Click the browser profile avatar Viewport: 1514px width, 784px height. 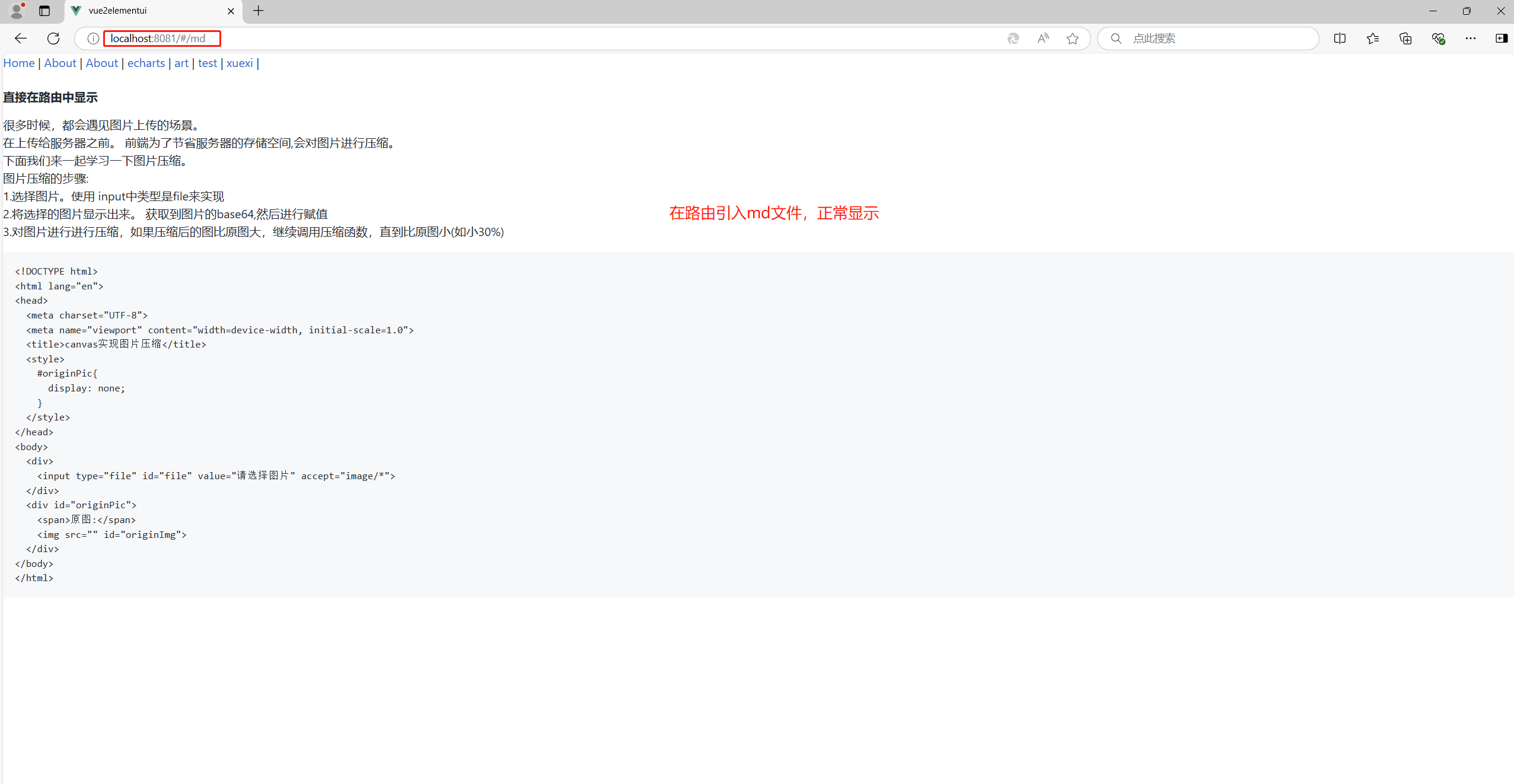[x=16, y=11]
